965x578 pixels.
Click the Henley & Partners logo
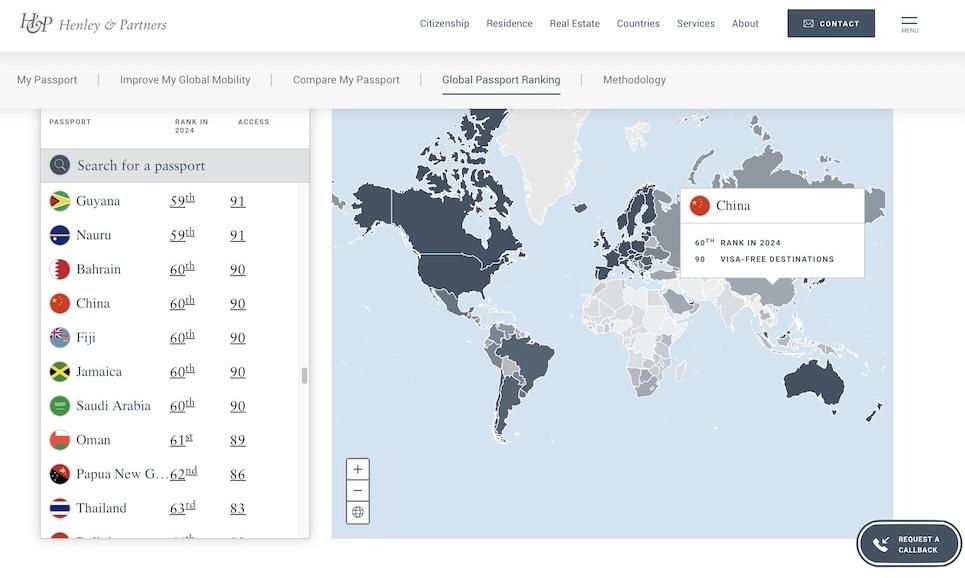click(93, 23)
